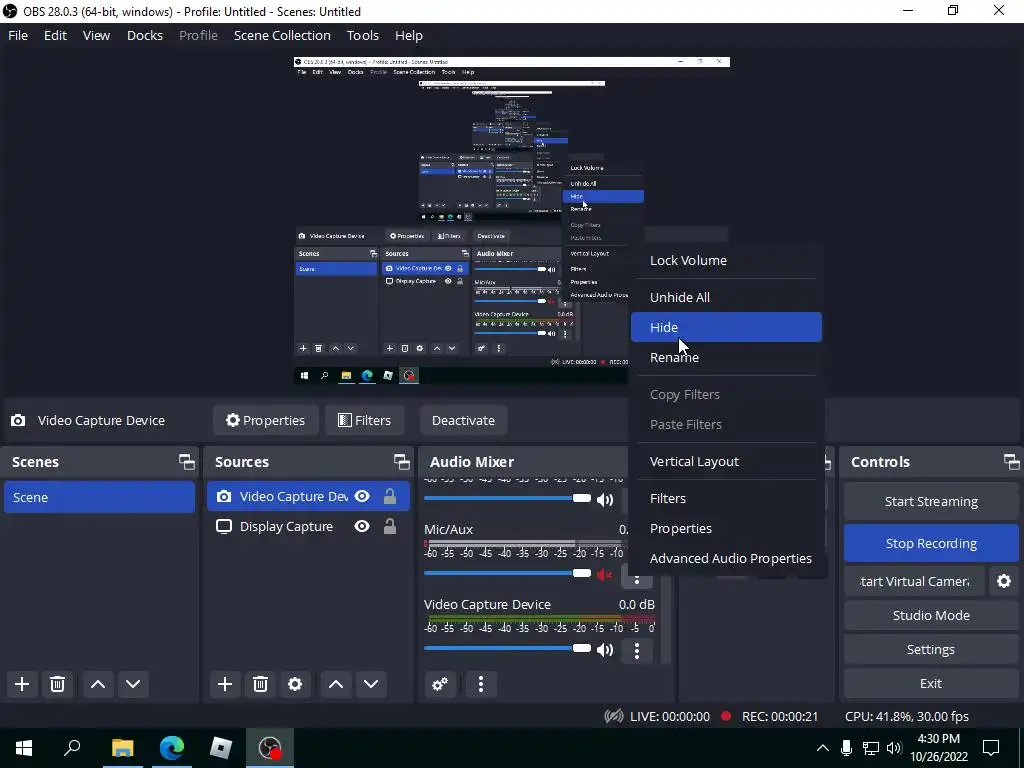1024x768 pixels.
Task: Launch Microsoft Edge from taskbar
Action: pyautogui.click(x=172, y=747)
